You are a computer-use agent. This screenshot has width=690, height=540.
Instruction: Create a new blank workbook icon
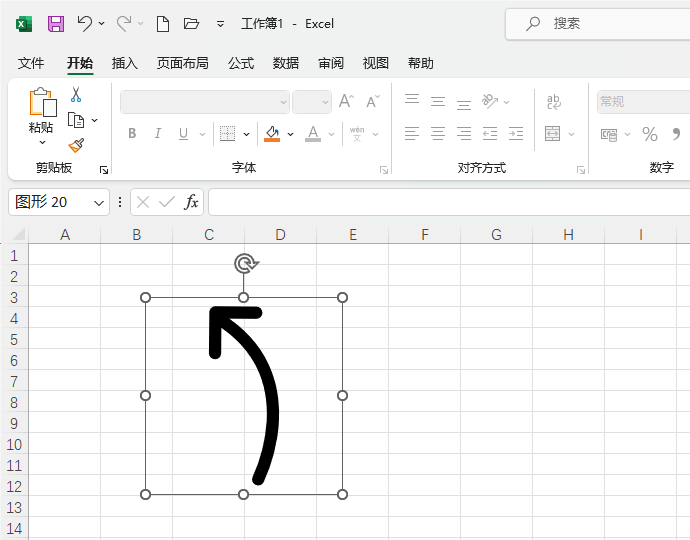163,24
